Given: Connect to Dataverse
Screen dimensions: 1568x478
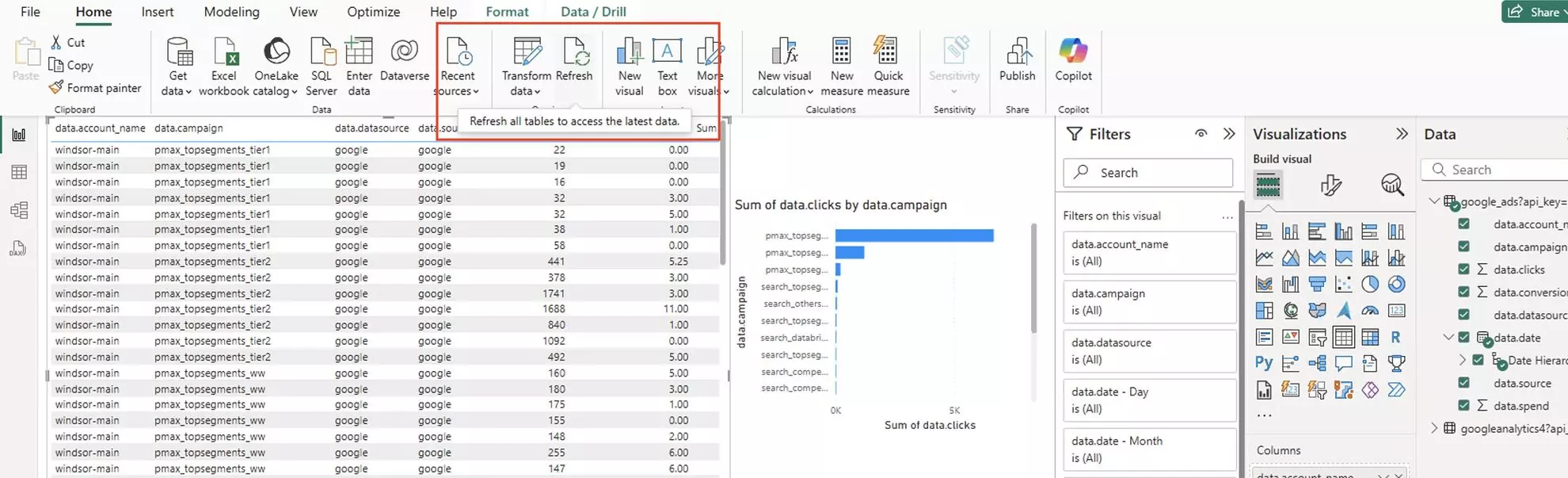Looking at the screenshot, I should (x=405, y=60).
